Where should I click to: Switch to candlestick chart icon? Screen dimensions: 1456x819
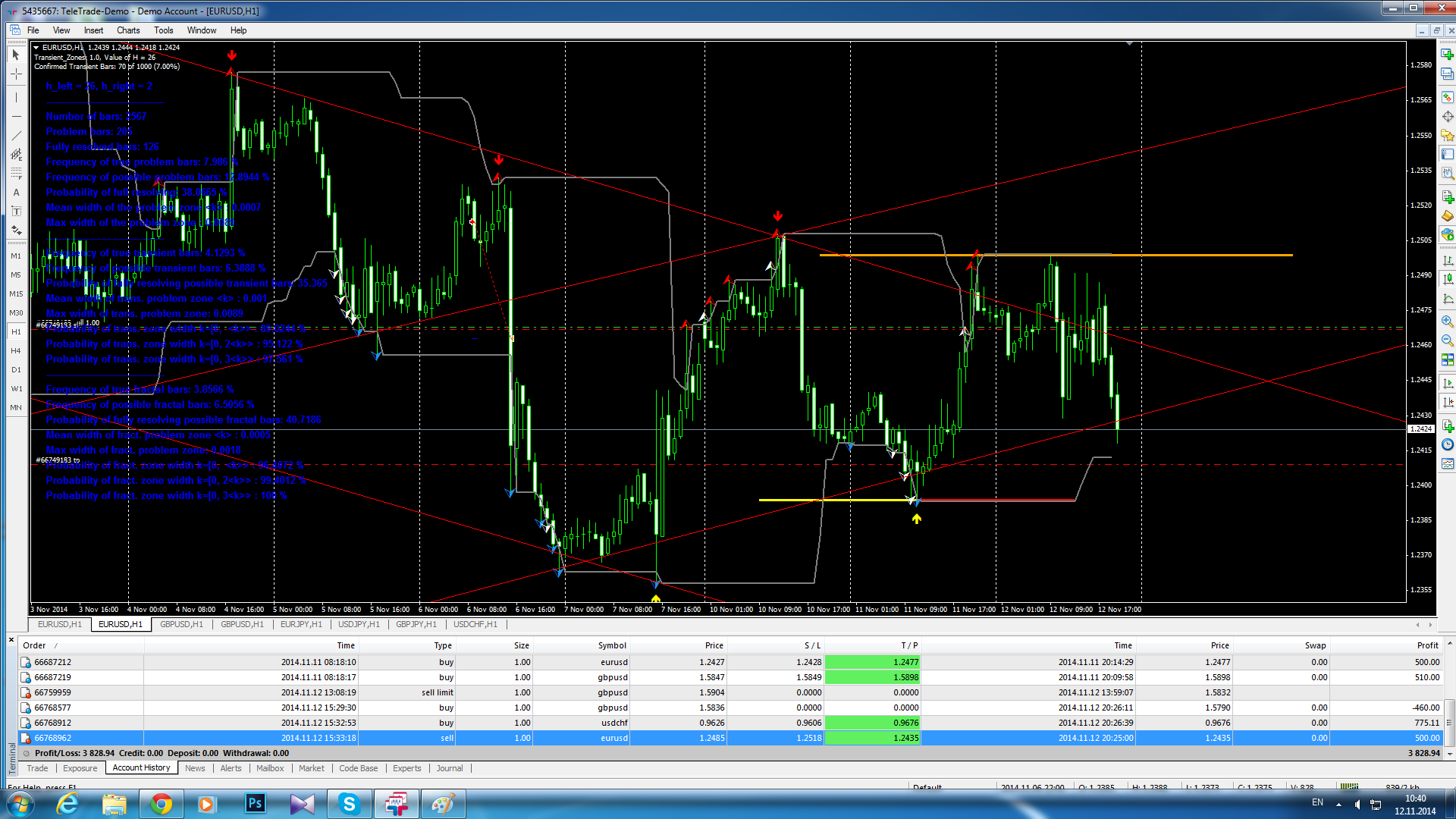click(x=1447, y=279)
